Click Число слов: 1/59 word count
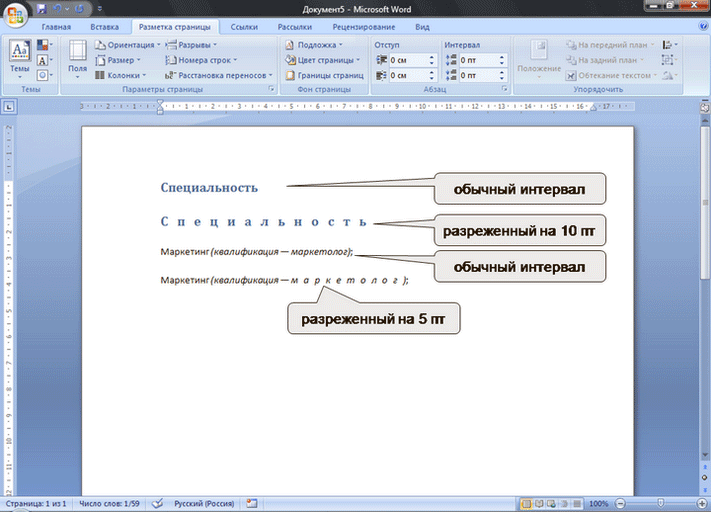The width and height of the screenshot is (711, 512). [x=109, y=504]
